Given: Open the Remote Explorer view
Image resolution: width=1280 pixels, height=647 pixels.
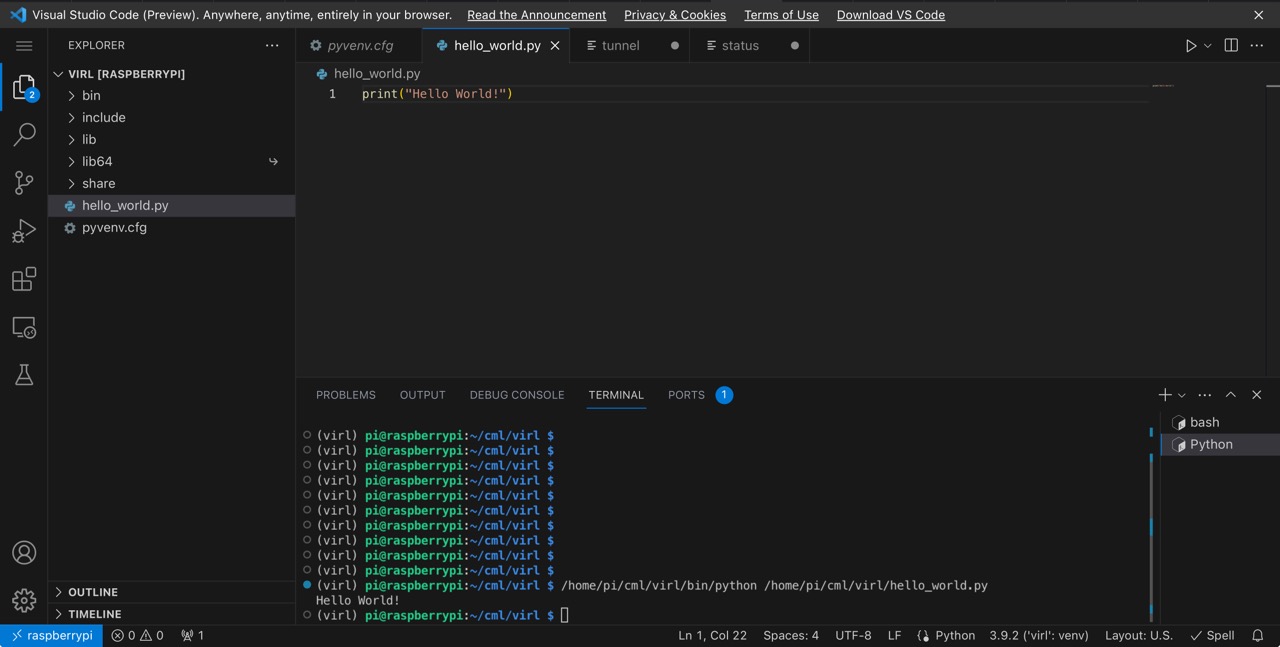Looking at the screenshot, I should (x=24, y=327).
